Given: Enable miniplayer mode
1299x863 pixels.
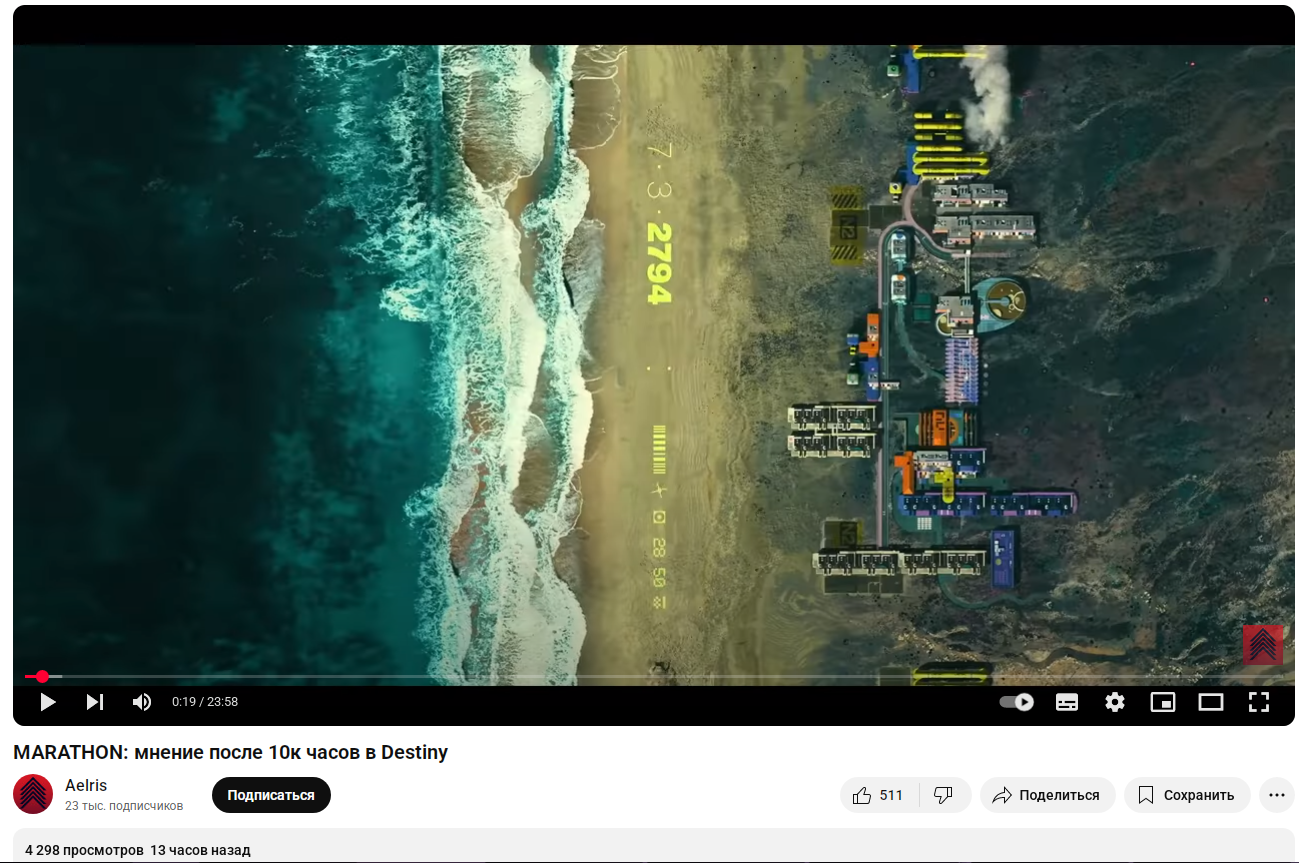Looking at the screenshot, I should (x=1163, y=702).
